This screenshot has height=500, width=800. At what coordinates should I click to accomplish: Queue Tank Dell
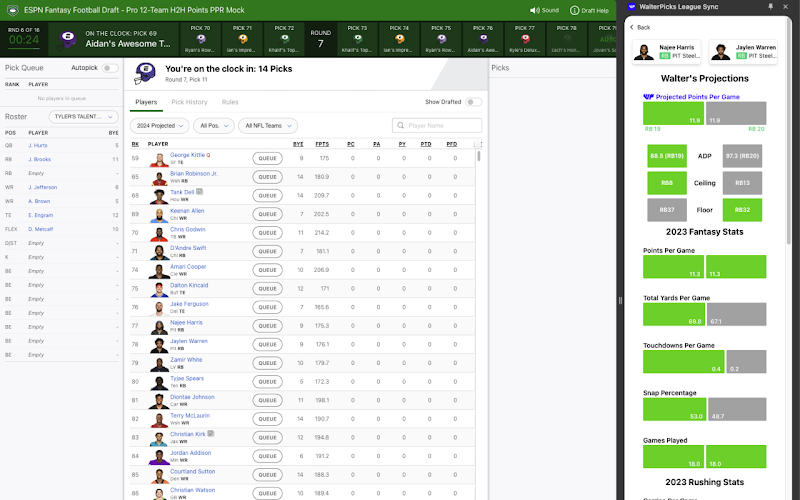[x=267, y=195]
